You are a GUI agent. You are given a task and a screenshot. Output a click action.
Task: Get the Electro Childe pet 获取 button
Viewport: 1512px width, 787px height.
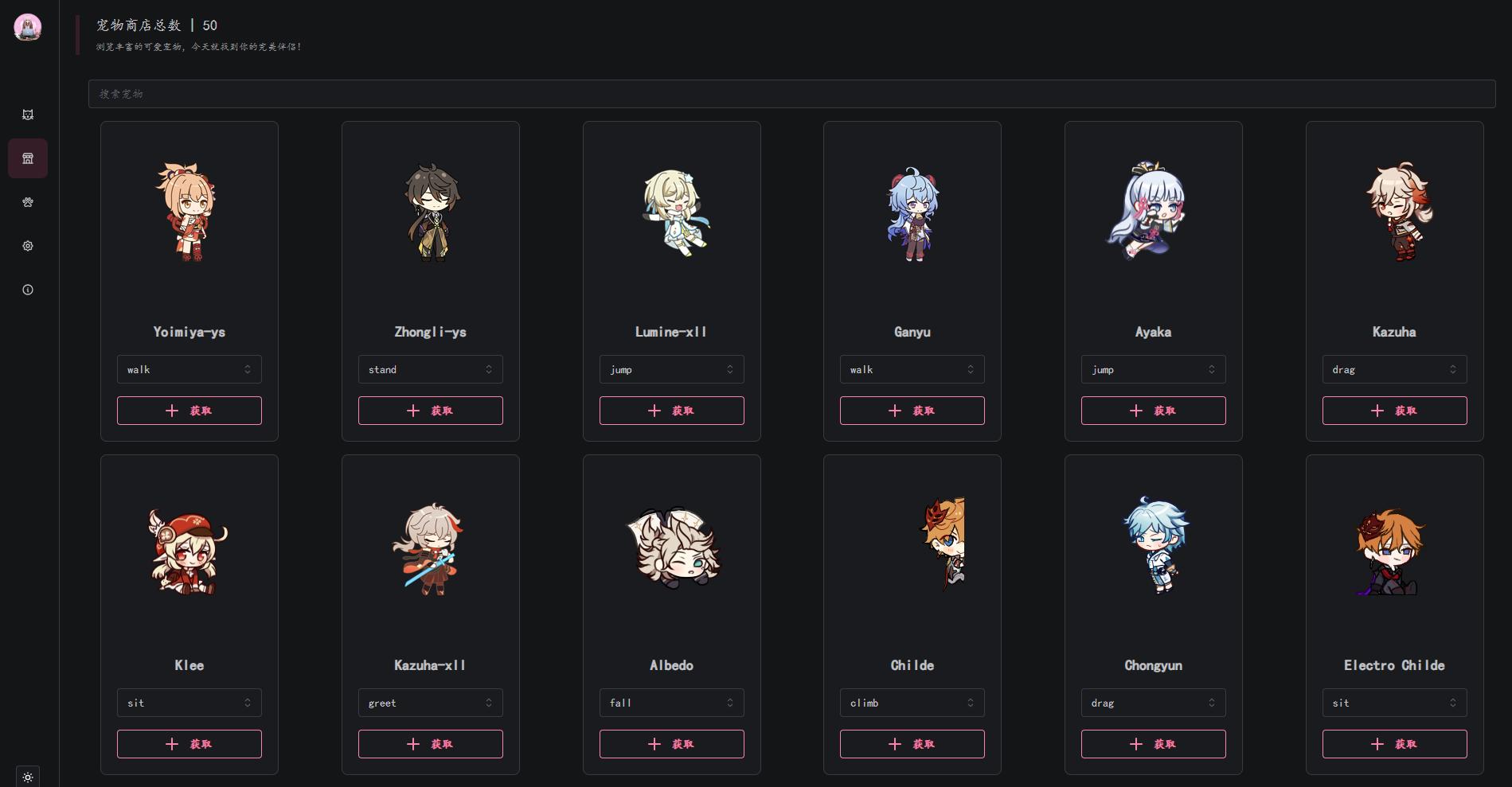(x=1395, y=744)
